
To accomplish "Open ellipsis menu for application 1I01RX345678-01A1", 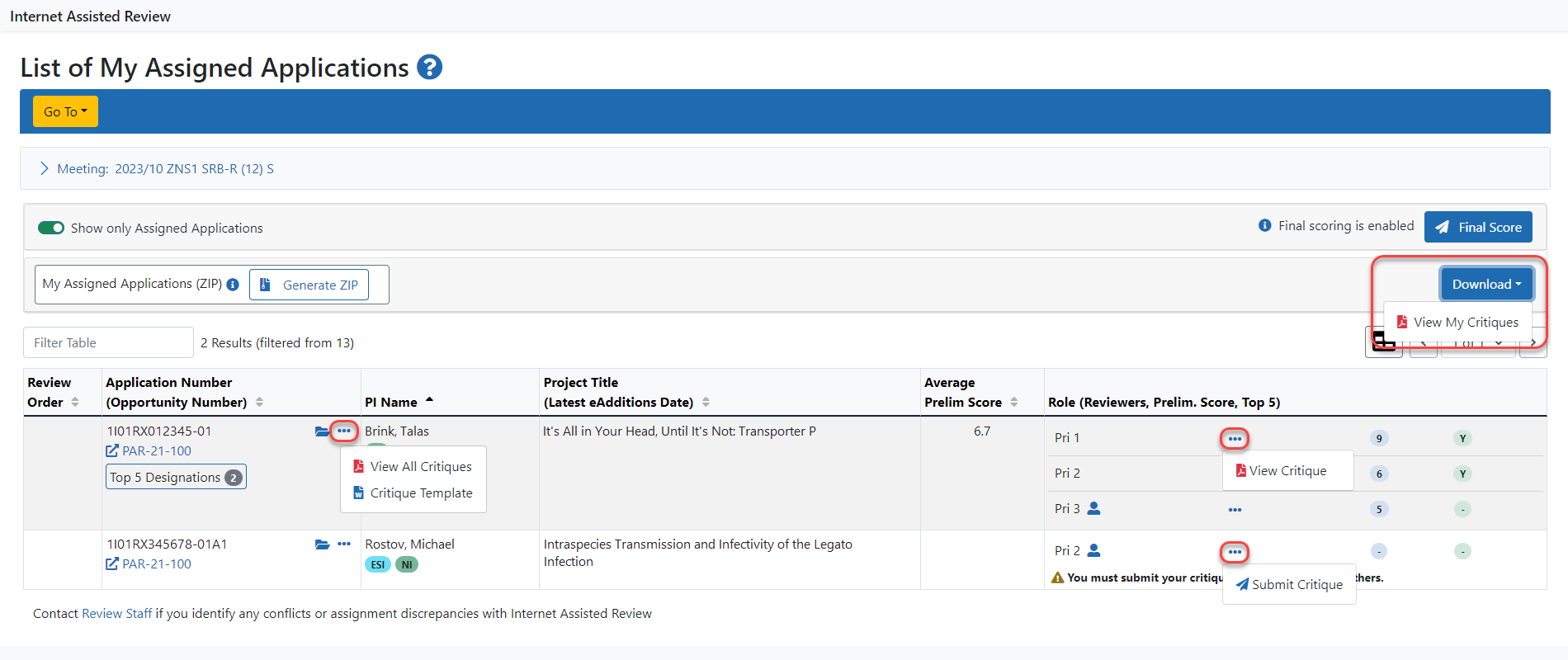I will (344, 544).
